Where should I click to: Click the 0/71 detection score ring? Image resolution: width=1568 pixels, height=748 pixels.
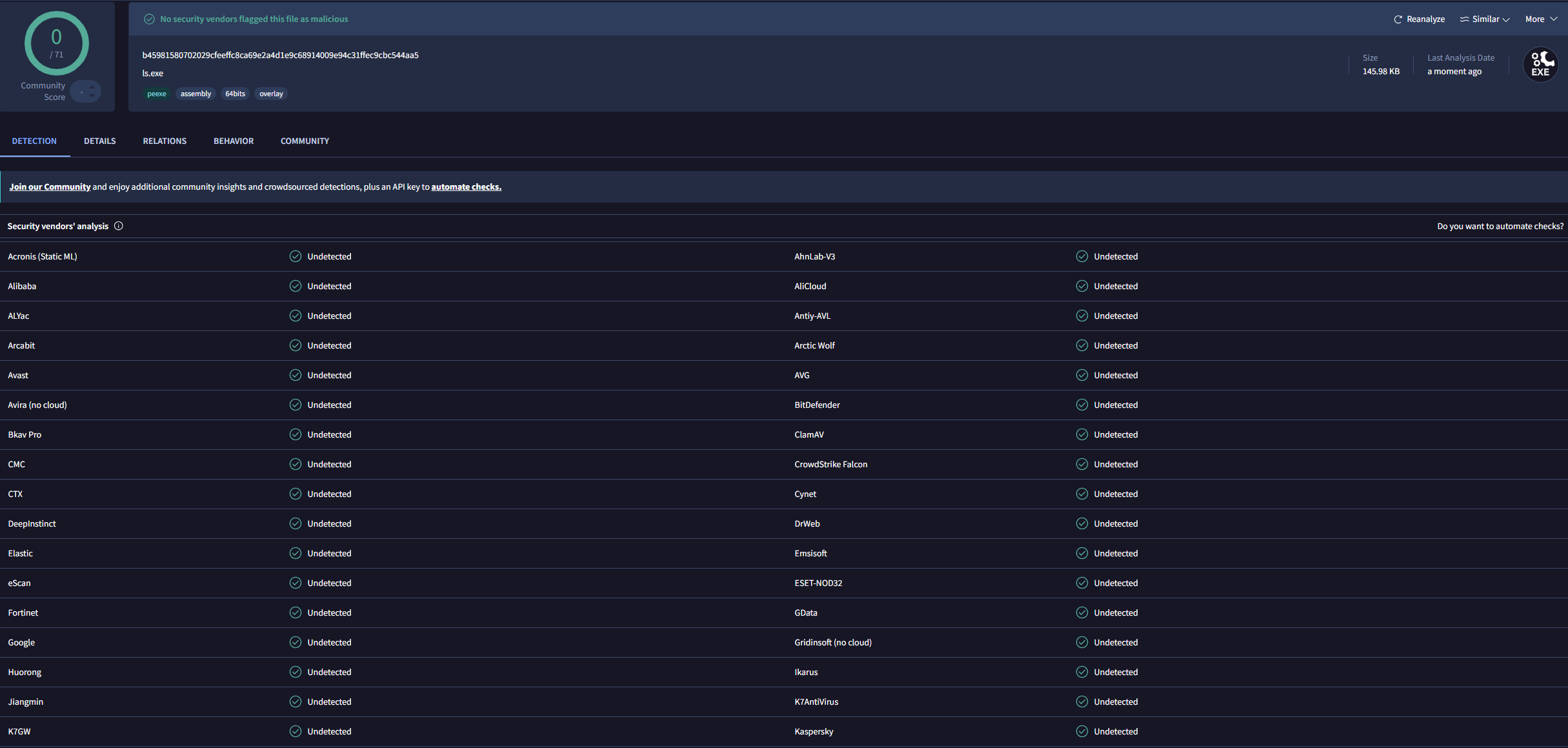pos(57,43)
